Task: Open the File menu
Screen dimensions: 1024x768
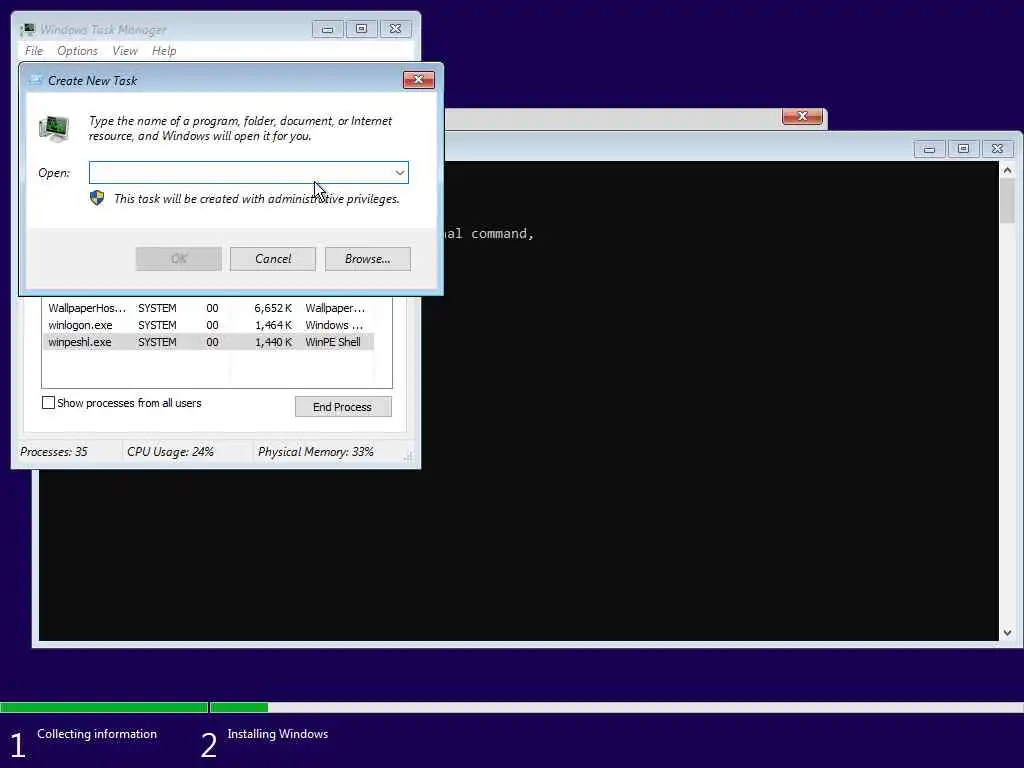Action: (34, 51)
